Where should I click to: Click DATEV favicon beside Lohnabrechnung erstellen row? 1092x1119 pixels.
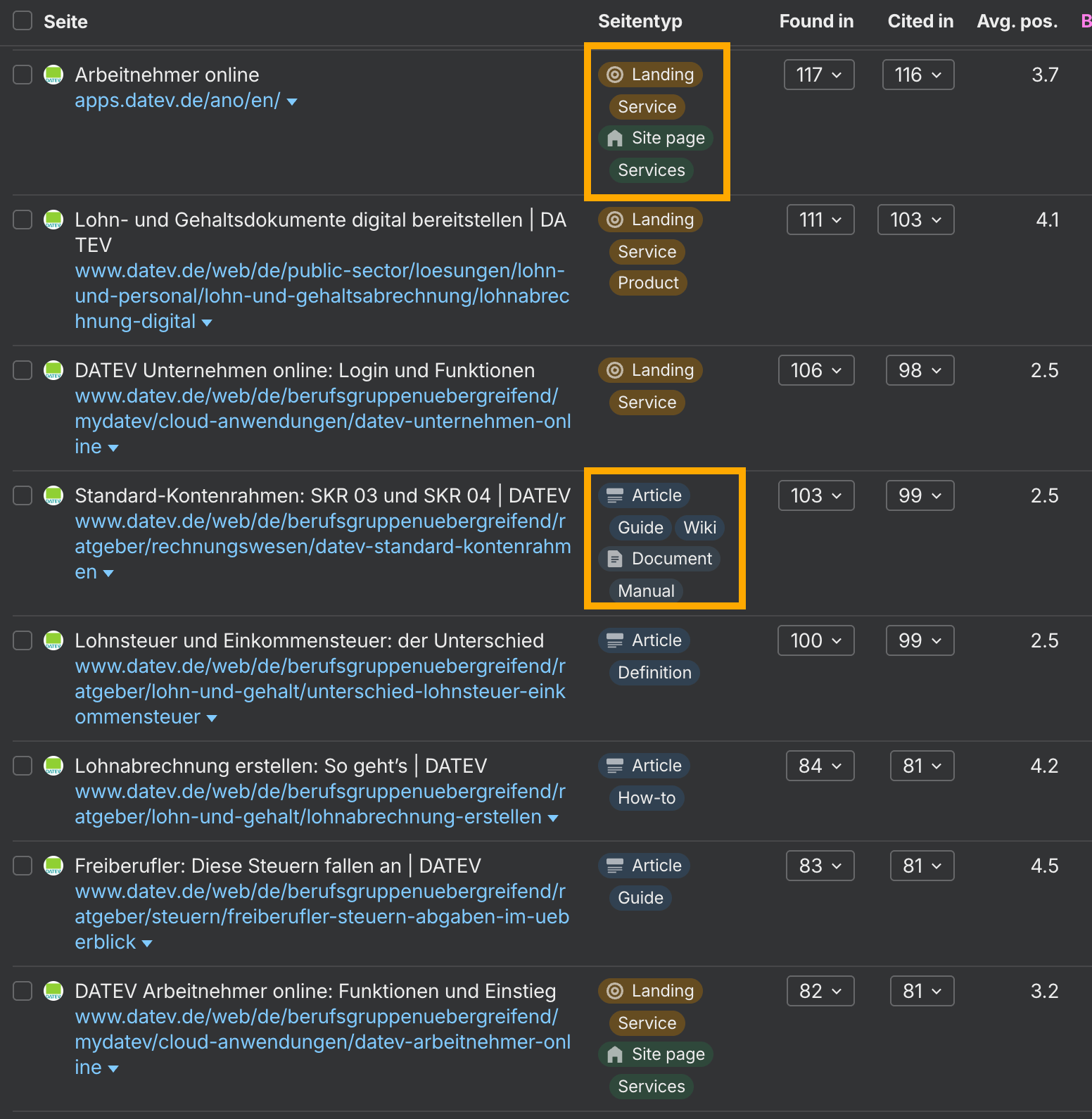(x=53, y=766)
